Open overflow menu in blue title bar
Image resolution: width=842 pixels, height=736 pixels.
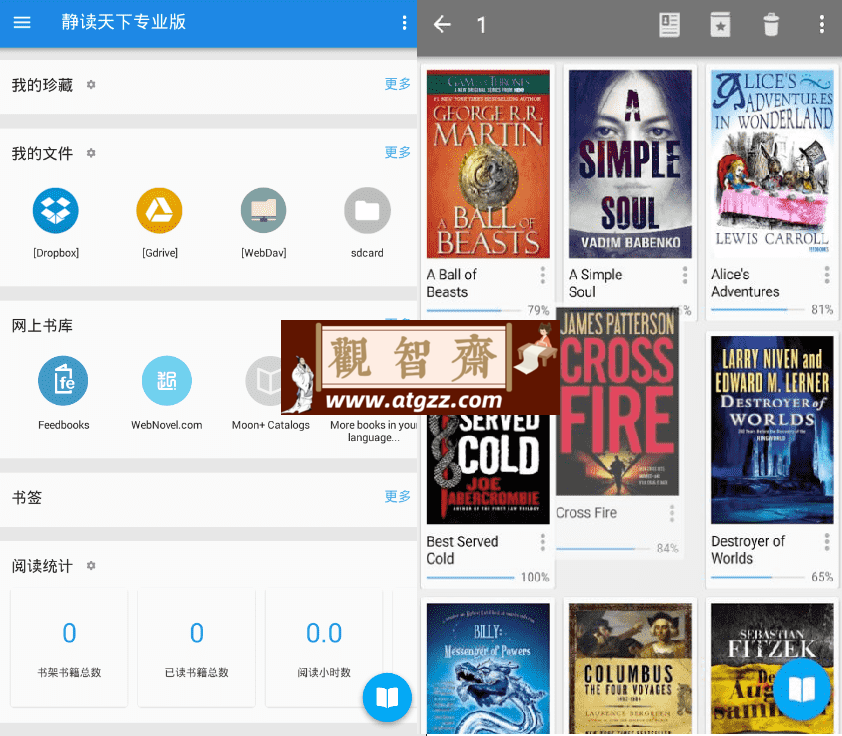(x=404, y=23)
